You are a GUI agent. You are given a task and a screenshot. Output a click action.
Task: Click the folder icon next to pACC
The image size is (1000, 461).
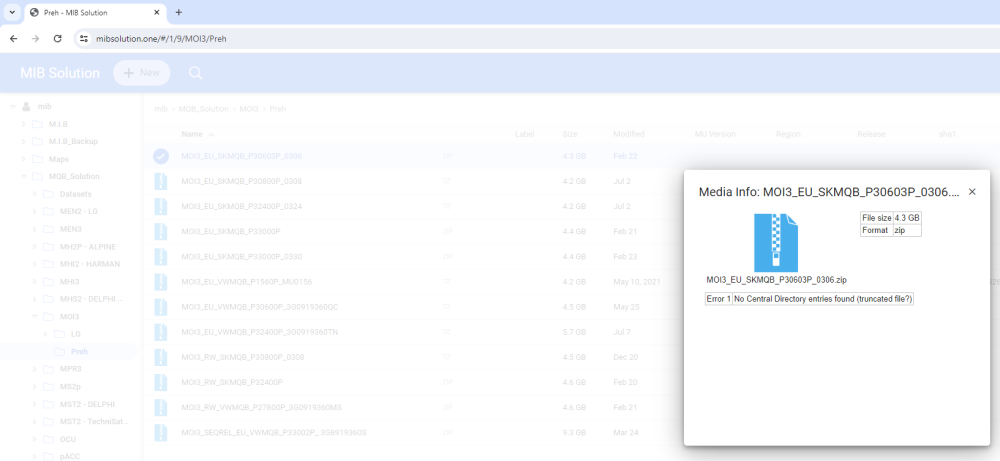pos(48,457)
